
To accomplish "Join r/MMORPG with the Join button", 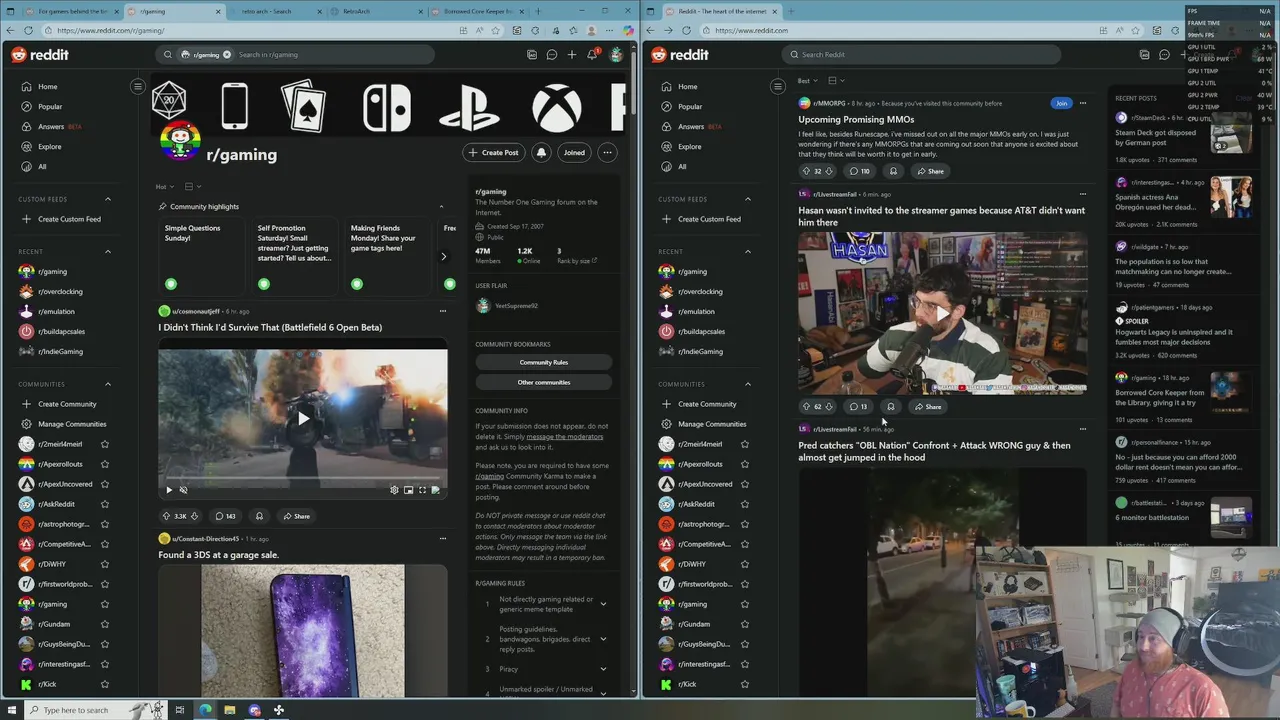I will pos(1061,103).
